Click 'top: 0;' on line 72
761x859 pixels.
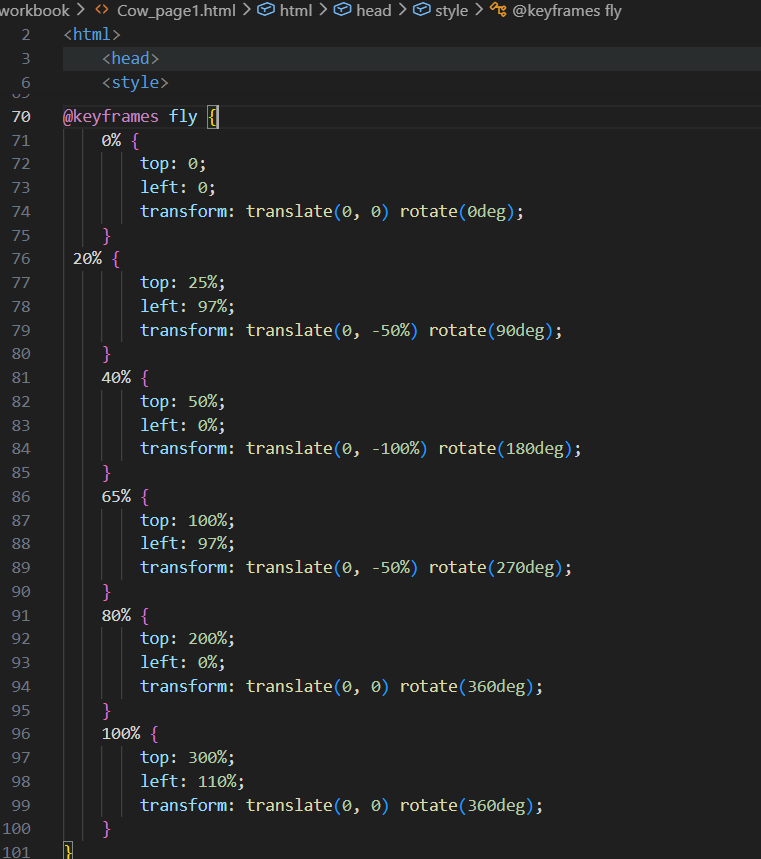[173, 164]
